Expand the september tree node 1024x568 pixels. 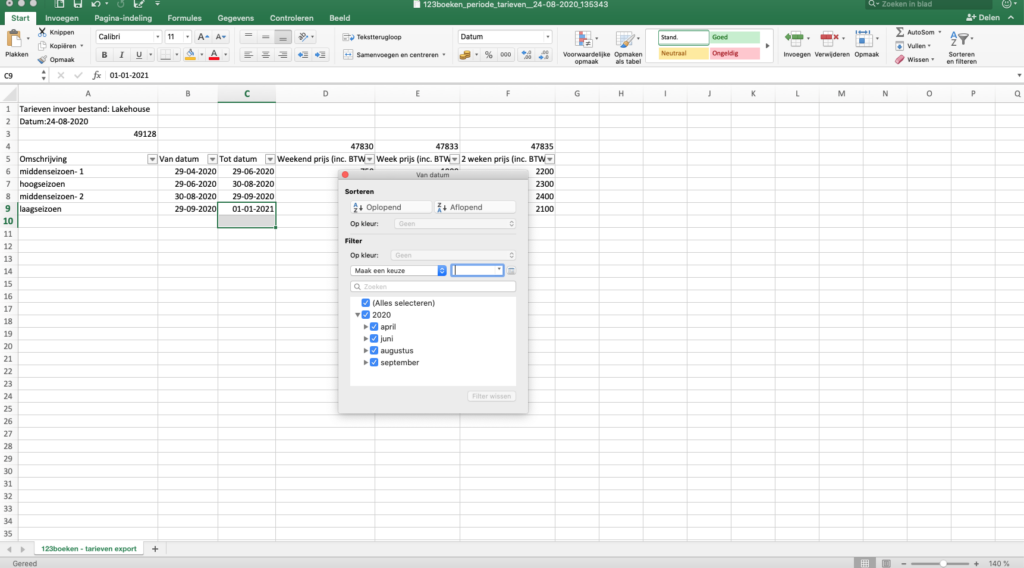click(x=366, y=362)
